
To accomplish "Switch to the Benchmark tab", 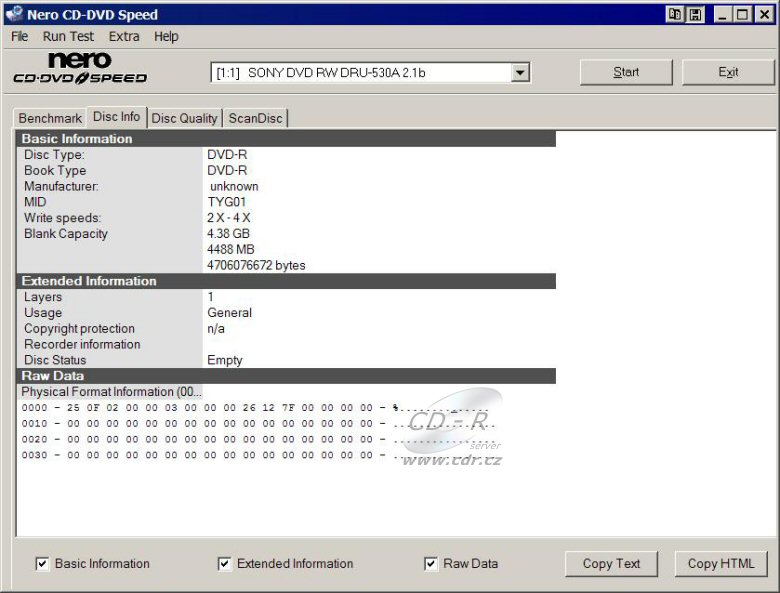I will [50, 118].
